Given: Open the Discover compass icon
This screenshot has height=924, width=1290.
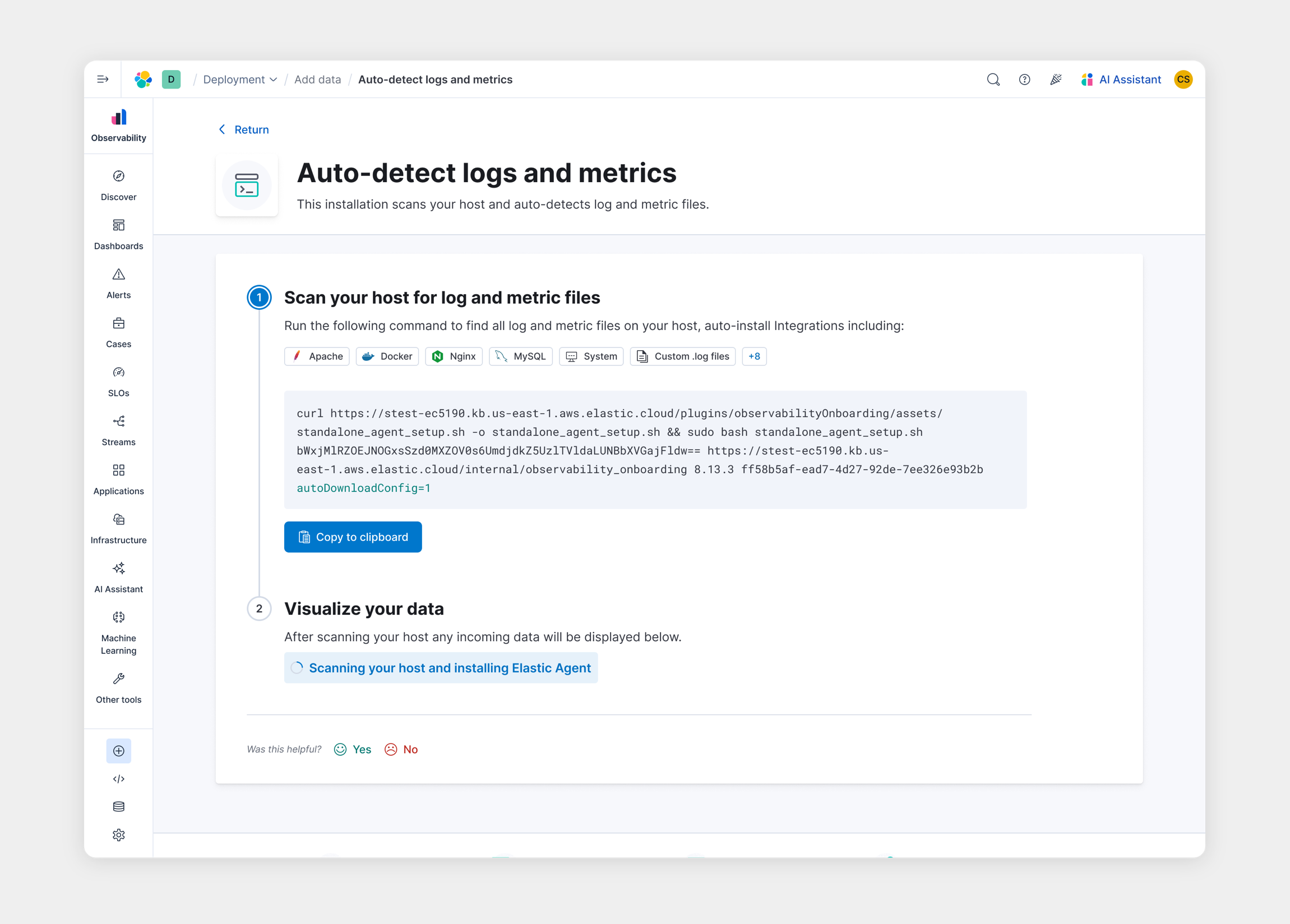Looking at the screenshot, I should [x=118, y=177].
